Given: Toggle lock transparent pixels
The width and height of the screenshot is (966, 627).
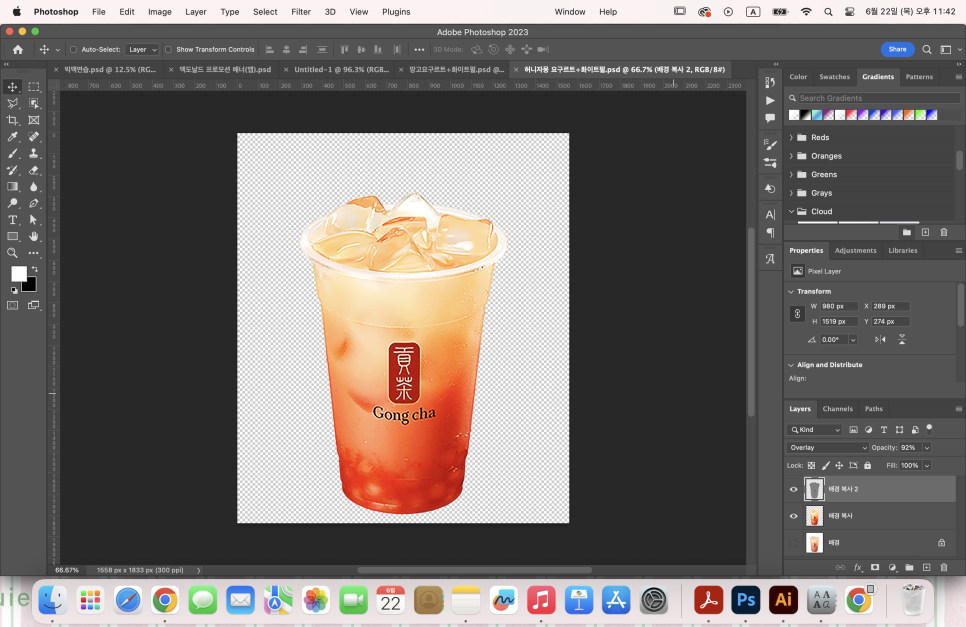Looking at the screenshot, I should tap(811, 466).
